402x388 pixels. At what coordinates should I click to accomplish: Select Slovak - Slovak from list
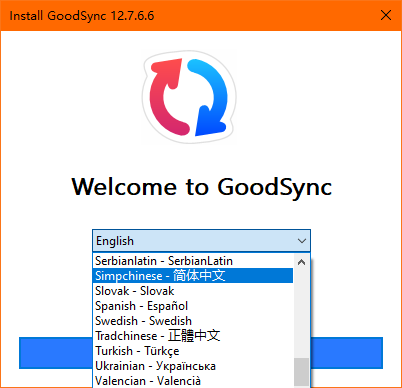point(193,291)
